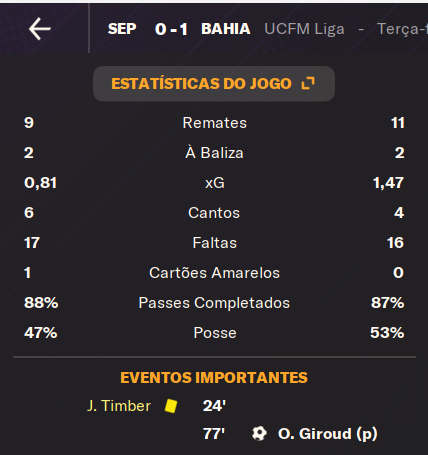Click the back arrow icon
Image resolution: width=428 pixels, height=455 pixels.
tap(40, 29)
